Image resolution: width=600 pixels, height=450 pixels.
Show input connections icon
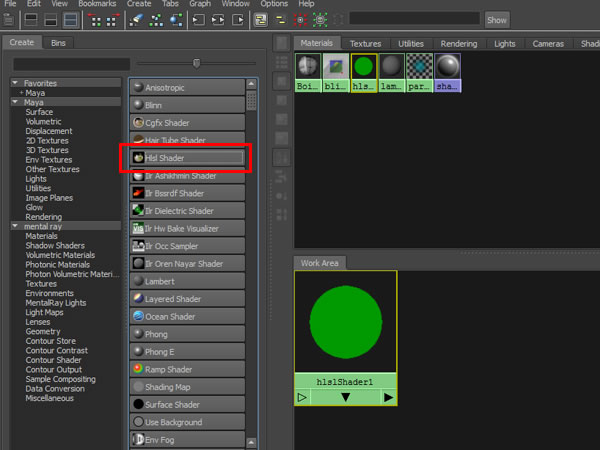click(198, 20)
